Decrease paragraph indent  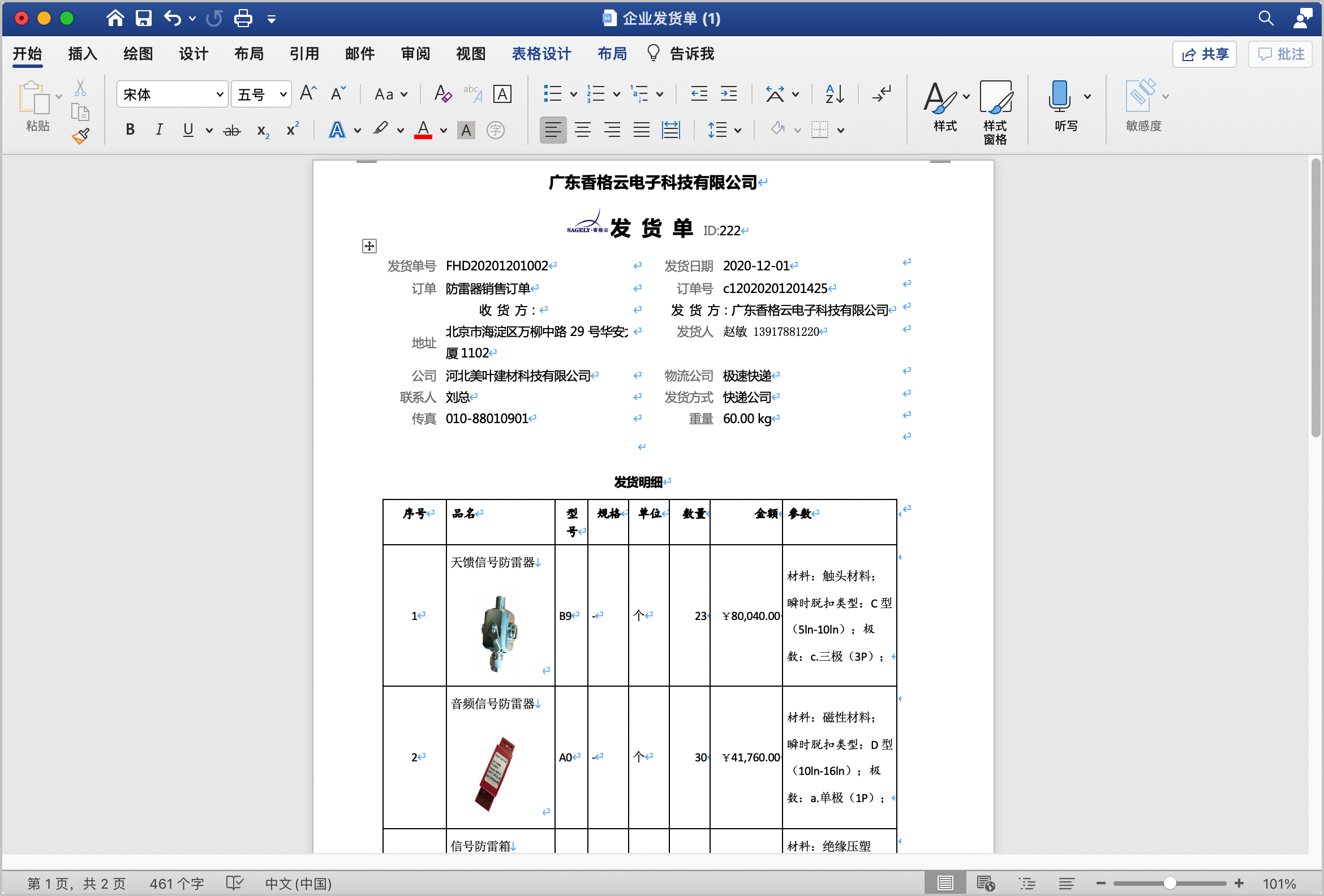pos(699,93)
